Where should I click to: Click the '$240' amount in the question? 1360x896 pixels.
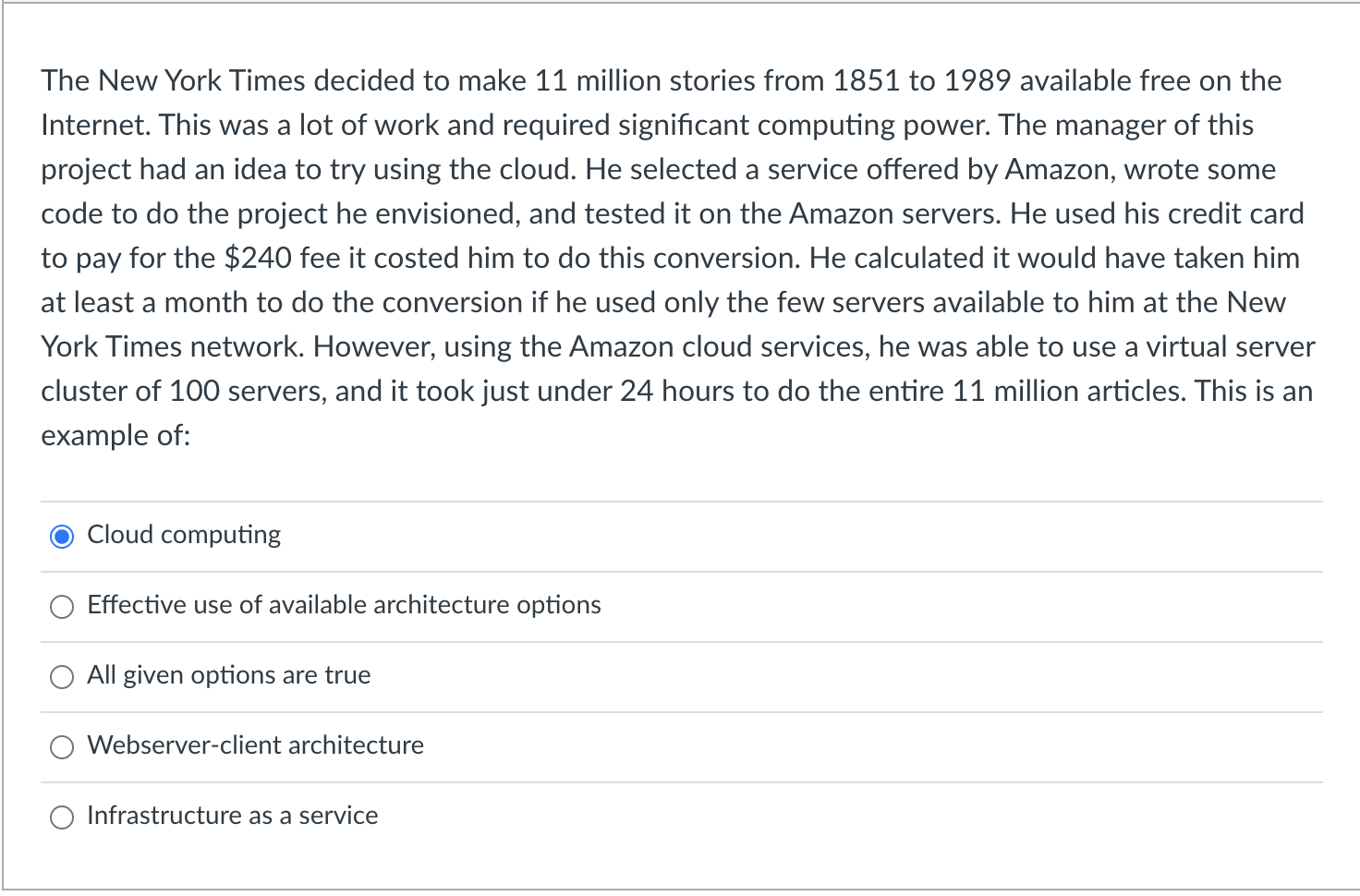click(x=258, y=258)
